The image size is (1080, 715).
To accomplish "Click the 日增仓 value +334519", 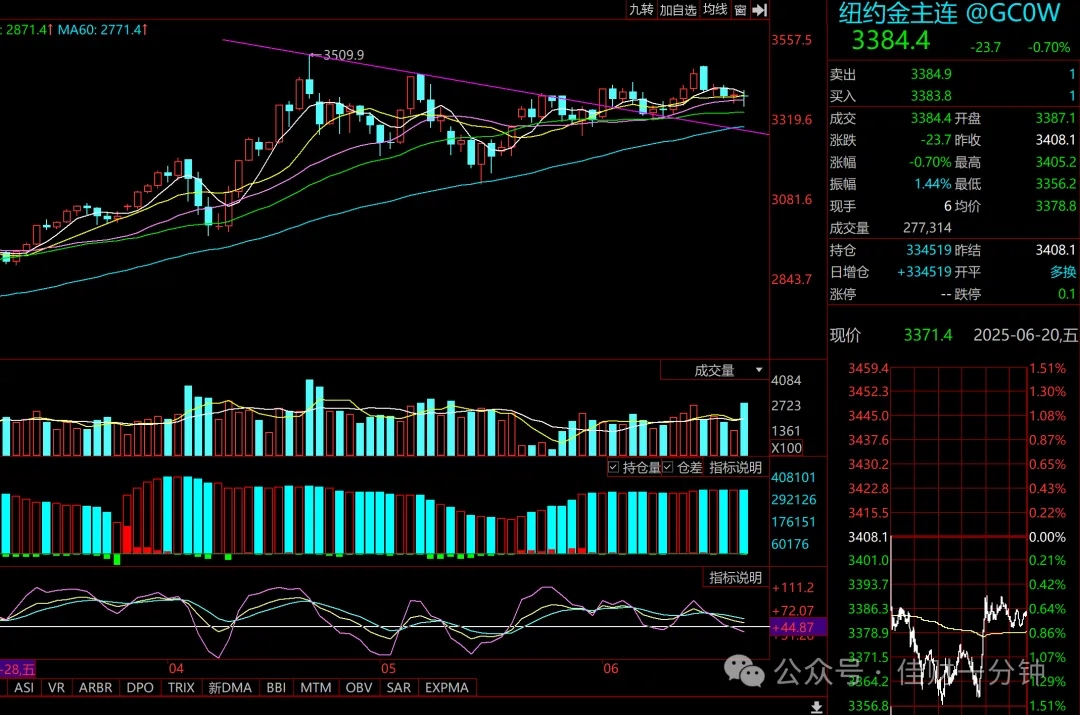I will pos(924,272).
